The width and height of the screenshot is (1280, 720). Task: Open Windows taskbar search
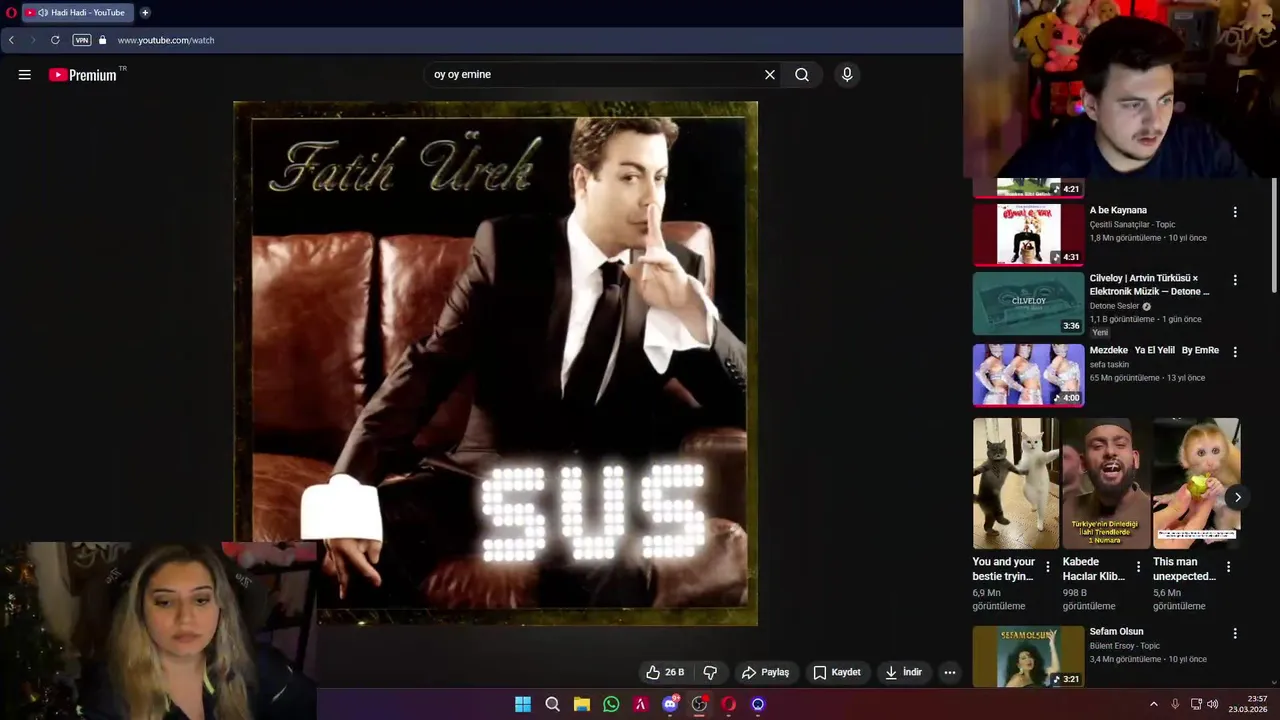click(552, 704)
